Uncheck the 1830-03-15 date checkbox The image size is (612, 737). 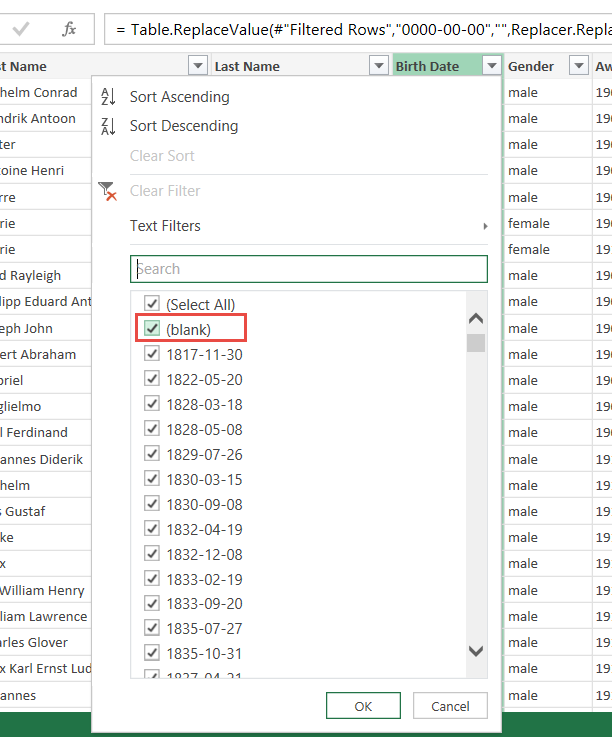coord(152,479)
